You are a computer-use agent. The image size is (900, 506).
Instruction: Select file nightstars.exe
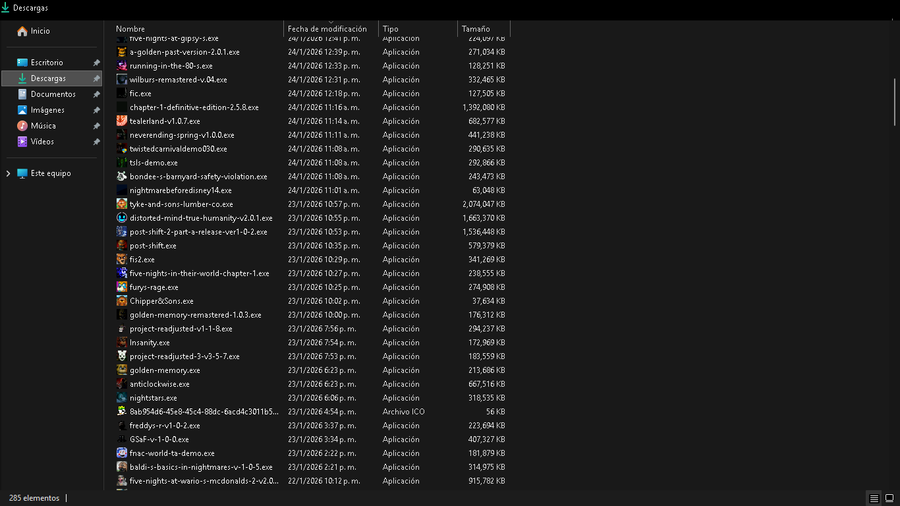point(153,398)
